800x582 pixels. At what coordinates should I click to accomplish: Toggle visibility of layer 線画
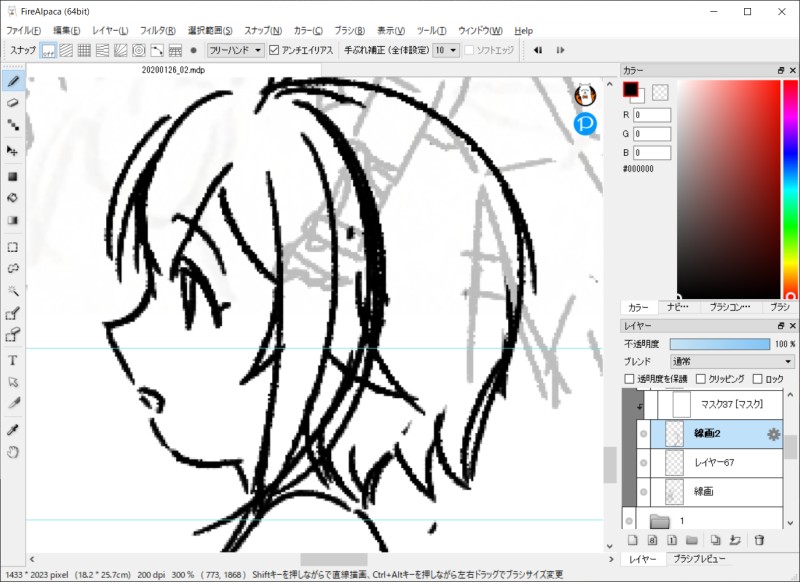coord(643,492)
